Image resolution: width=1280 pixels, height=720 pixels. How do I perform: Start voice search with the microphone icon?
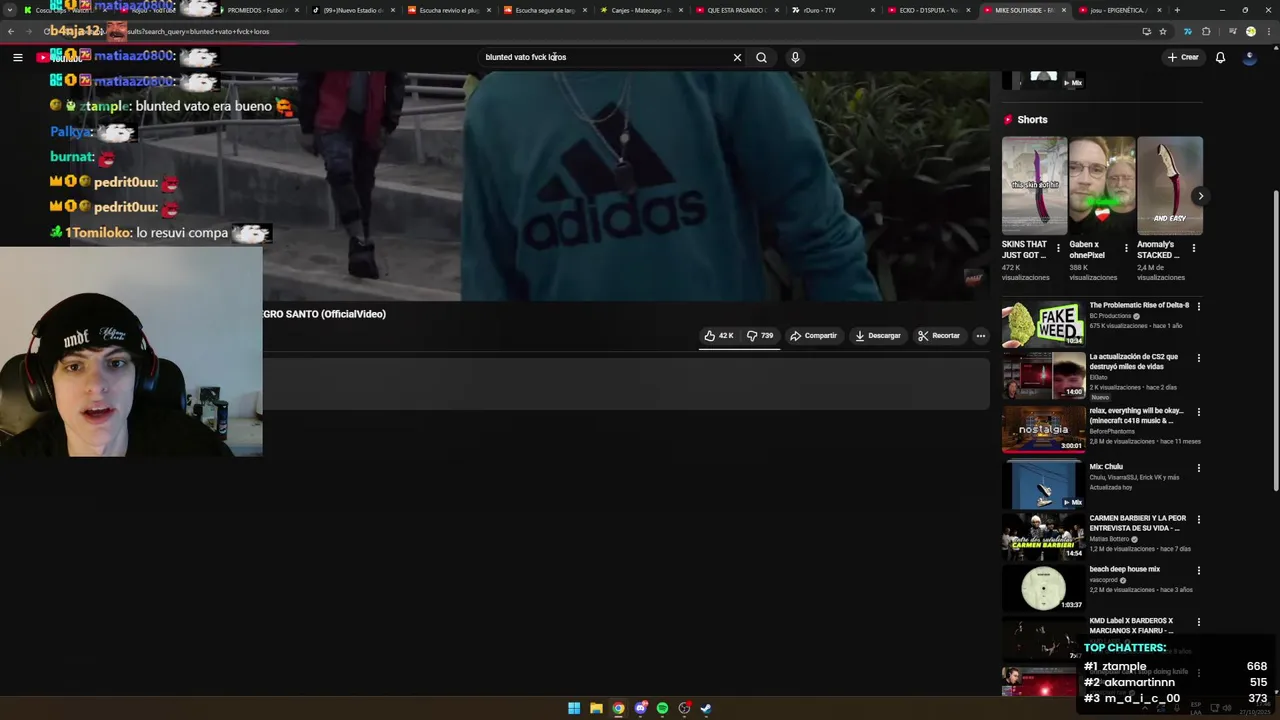coord(795,57)
